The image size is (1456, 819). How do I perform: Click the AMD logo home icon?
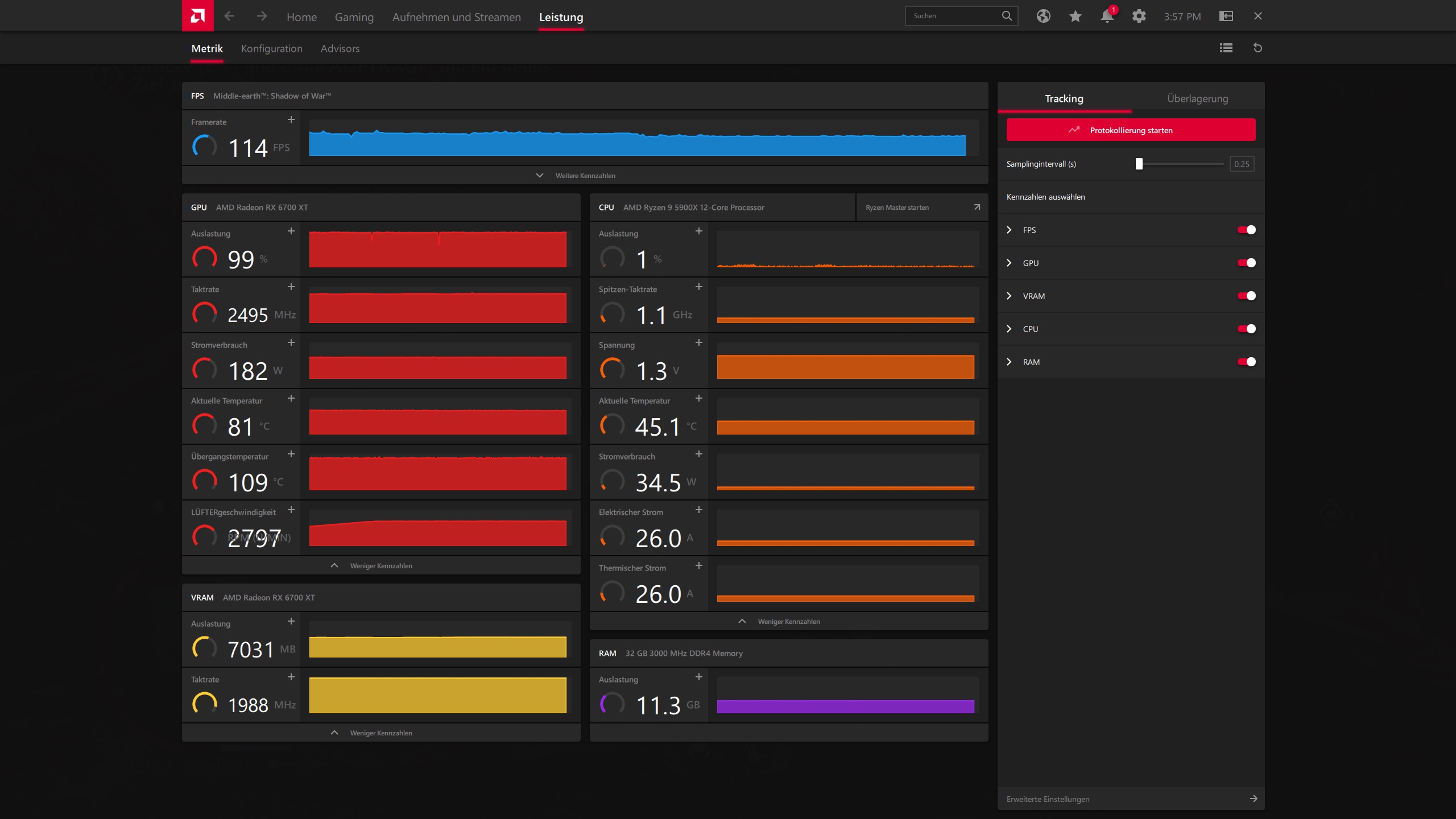coord(197,15)
